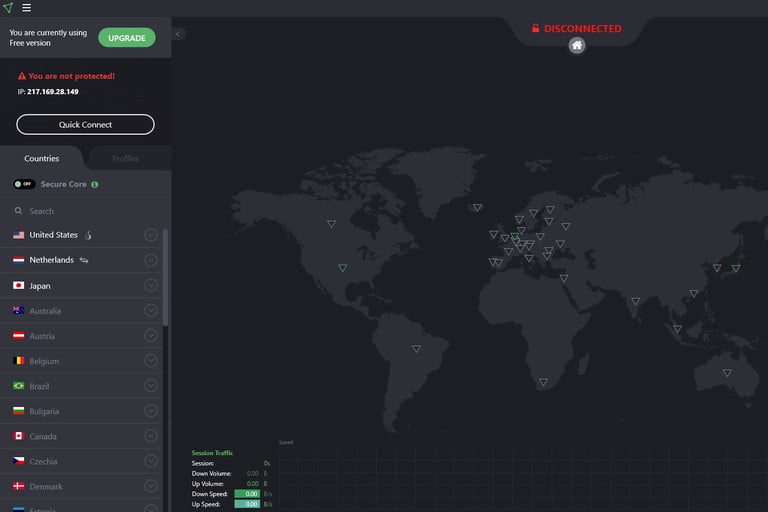Viewport: 768px width, 512px height.
Task: Expand the Belgium server list
Action: point(151,361)
